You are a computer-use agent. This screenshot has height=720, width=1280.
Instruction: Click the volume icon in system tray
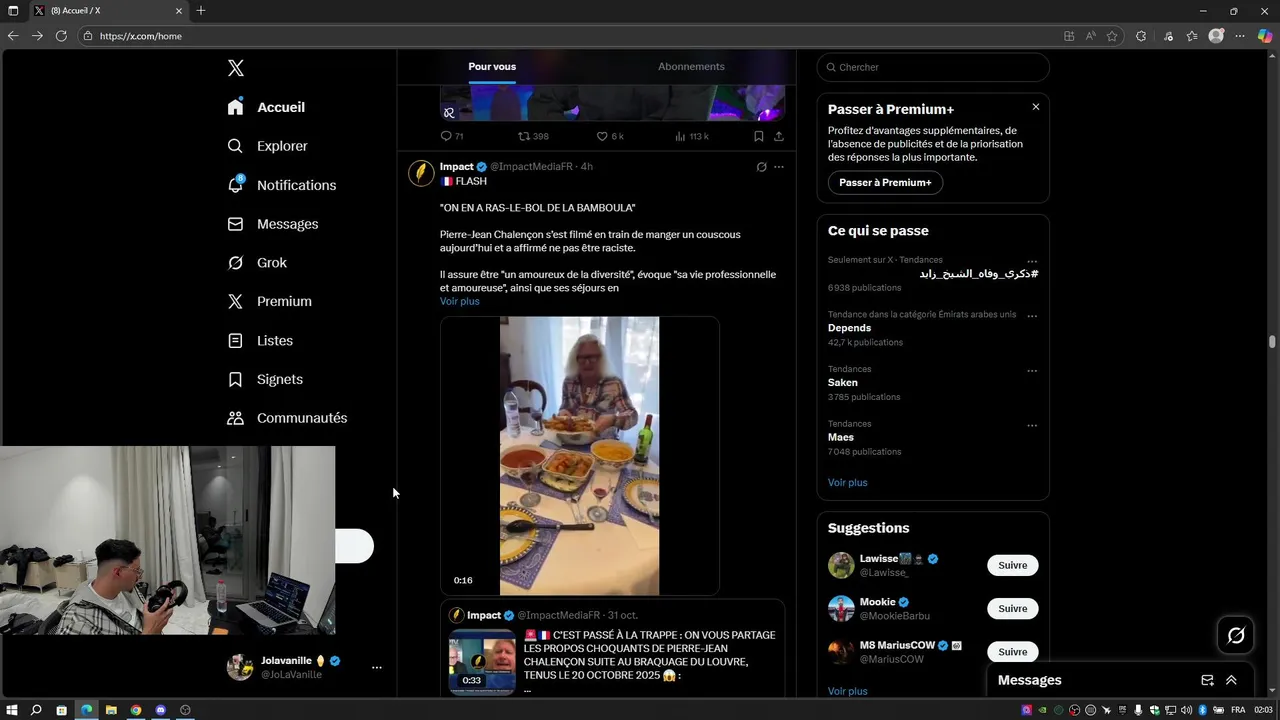coord(1185,710)
